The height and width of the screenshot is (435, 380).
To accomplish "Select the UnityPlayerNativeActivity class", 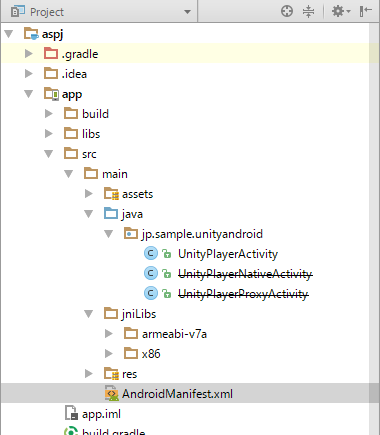I will coord(245,274).
